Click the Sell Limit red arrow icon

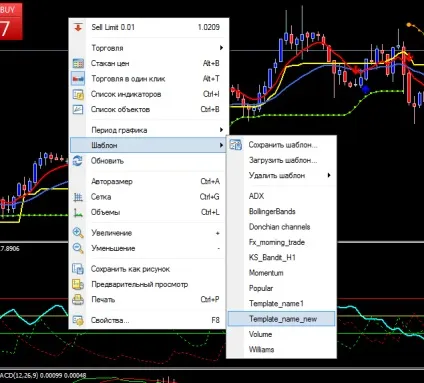[78, 27]
